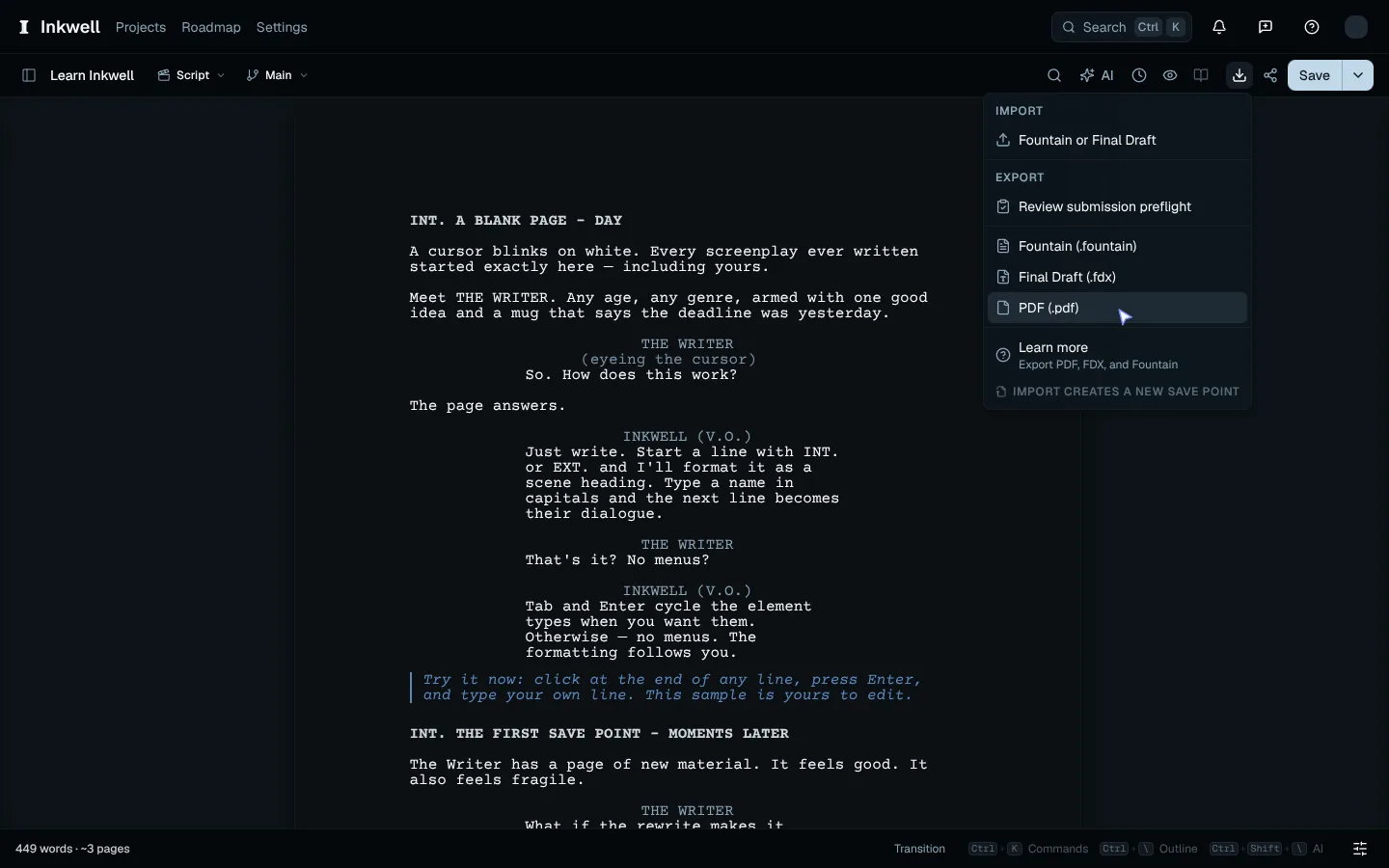
Task: Open version history clock icon
Action: 1140,75
